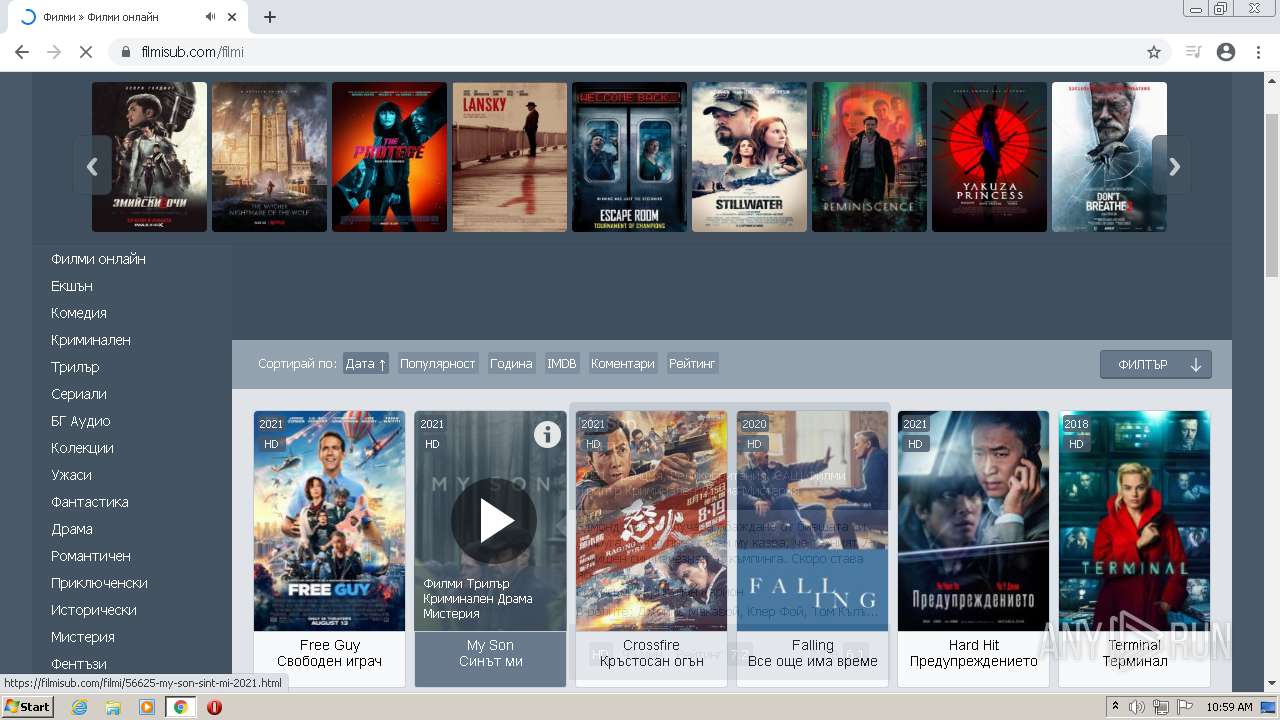
Task: Click the My Son title link
Action: pos(490,653)
